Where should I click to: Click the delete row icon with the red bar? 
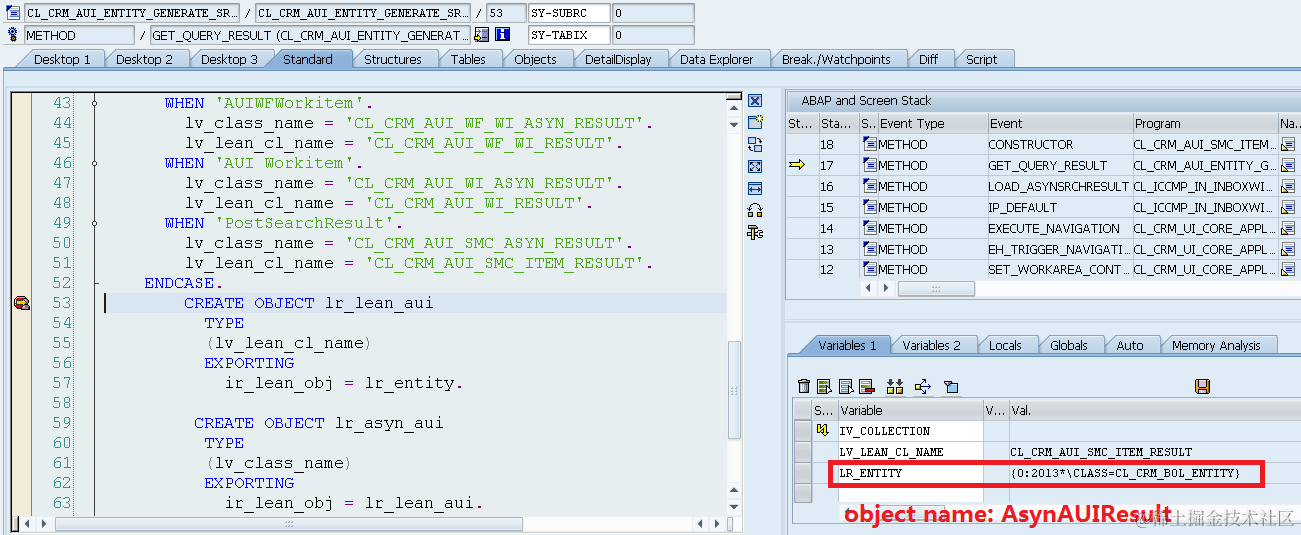[866, 386]
